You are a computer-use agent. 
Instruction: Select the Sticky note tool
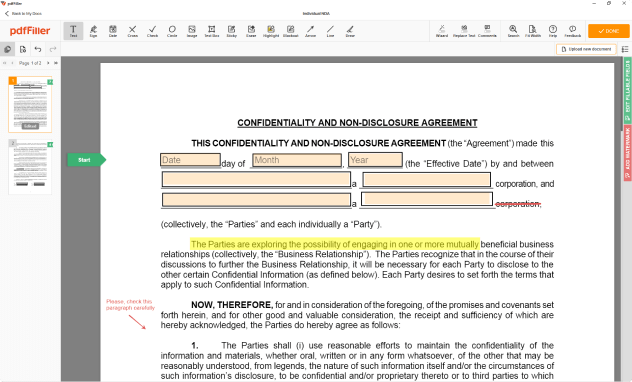tap(231, 31)
